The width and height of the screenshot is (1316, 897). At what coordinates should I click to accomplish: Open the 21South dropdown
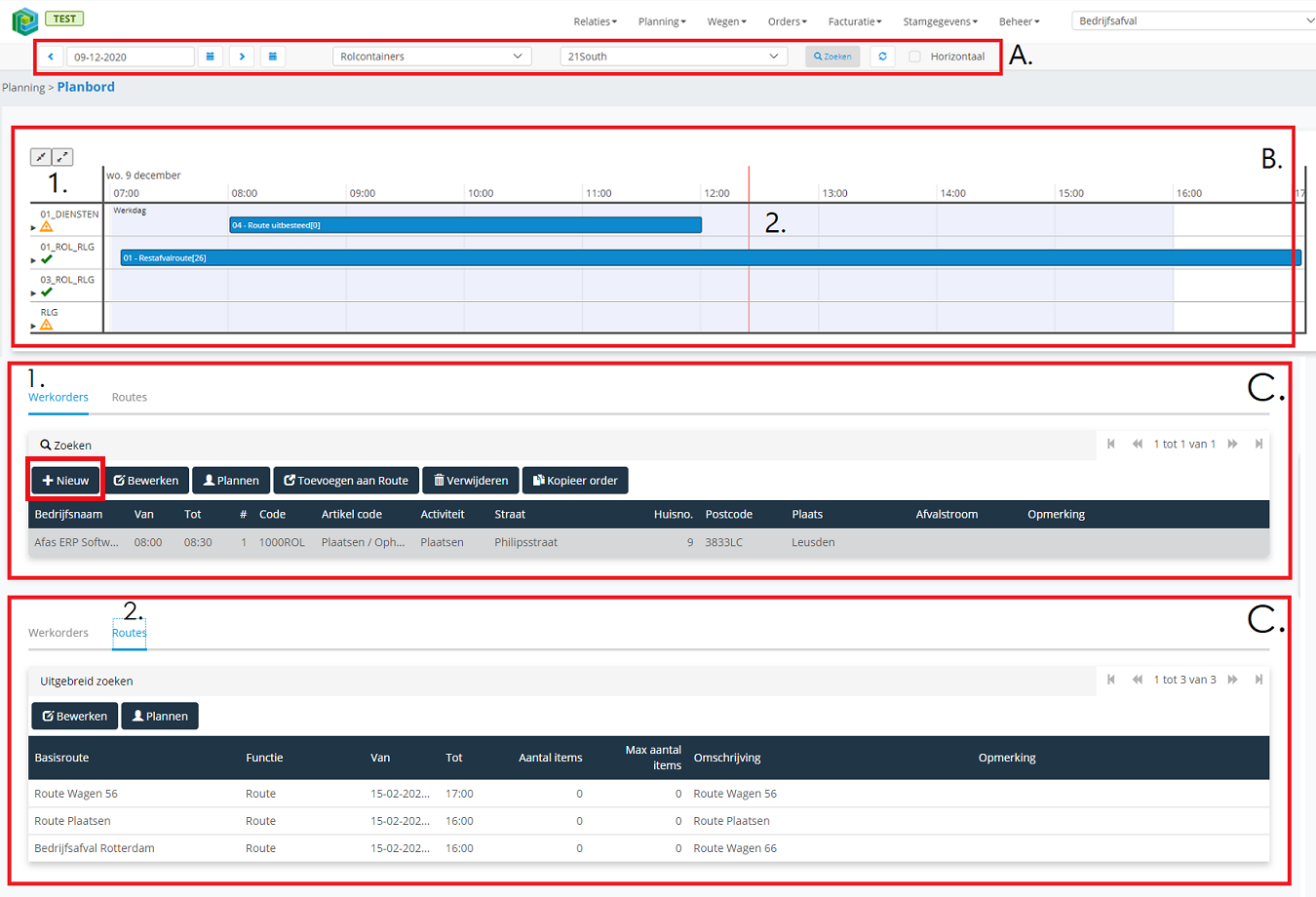[675, 57]
